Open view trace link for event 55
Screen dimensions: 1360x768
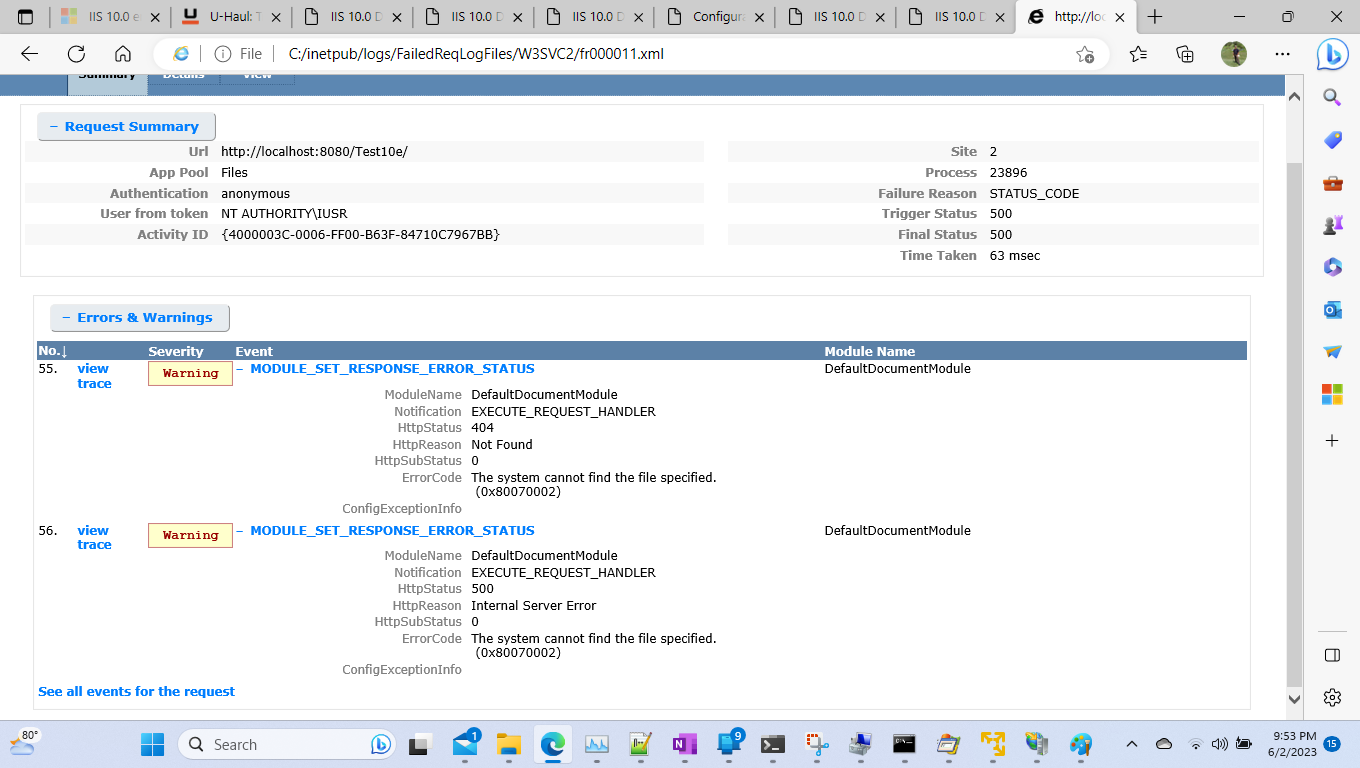(x=94, y=376)
